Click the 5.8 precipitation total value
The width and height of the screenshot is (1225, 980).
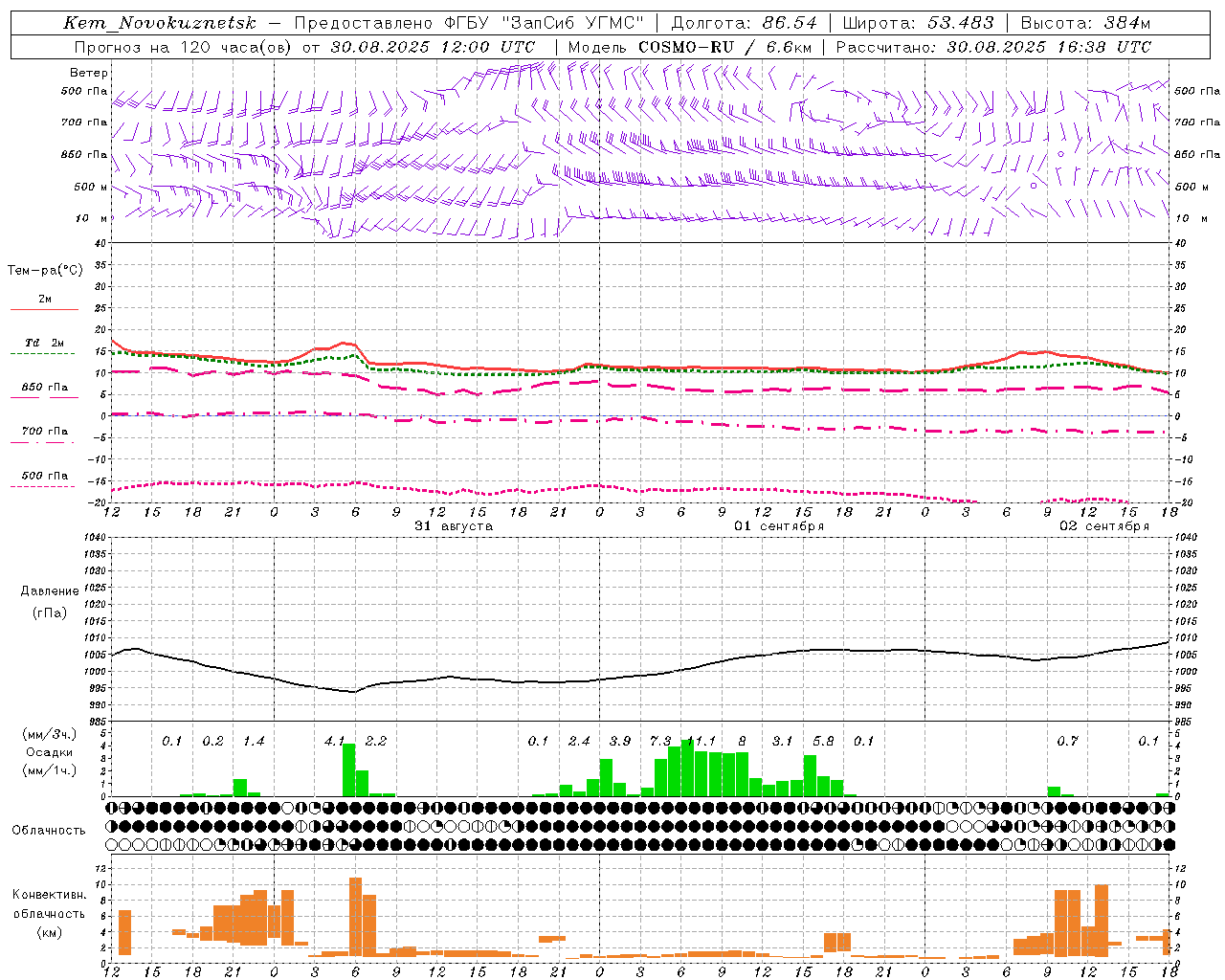click(x=823, y=742)
